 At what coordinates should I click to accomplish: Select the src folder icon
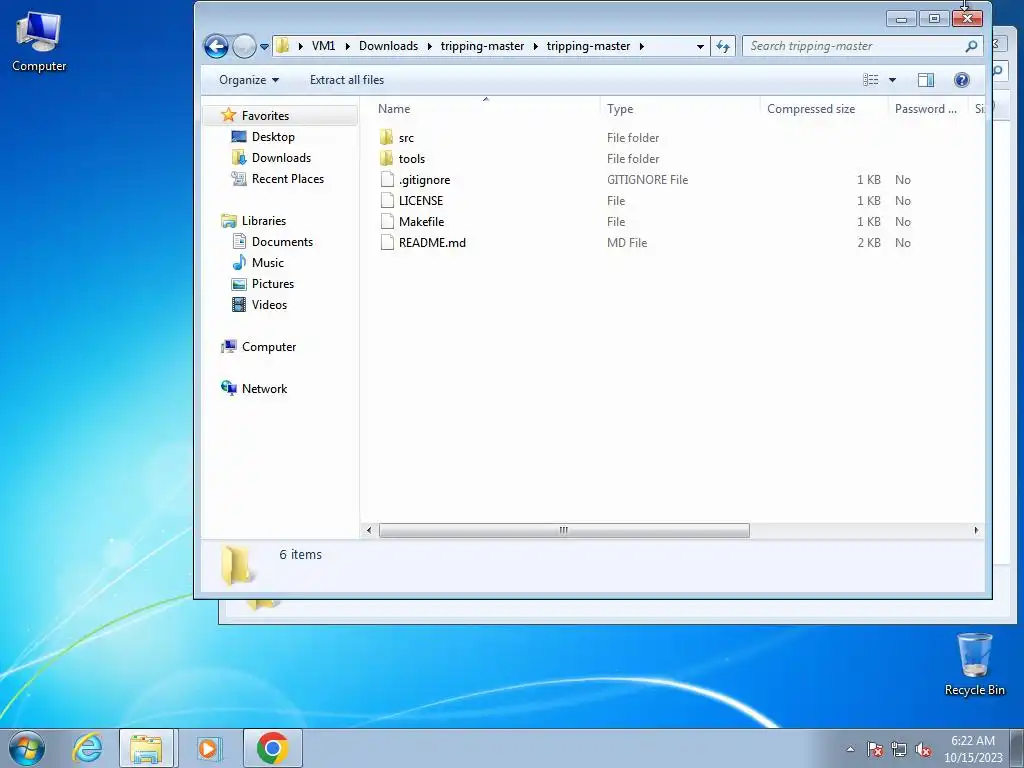click(x=387, y=137)
